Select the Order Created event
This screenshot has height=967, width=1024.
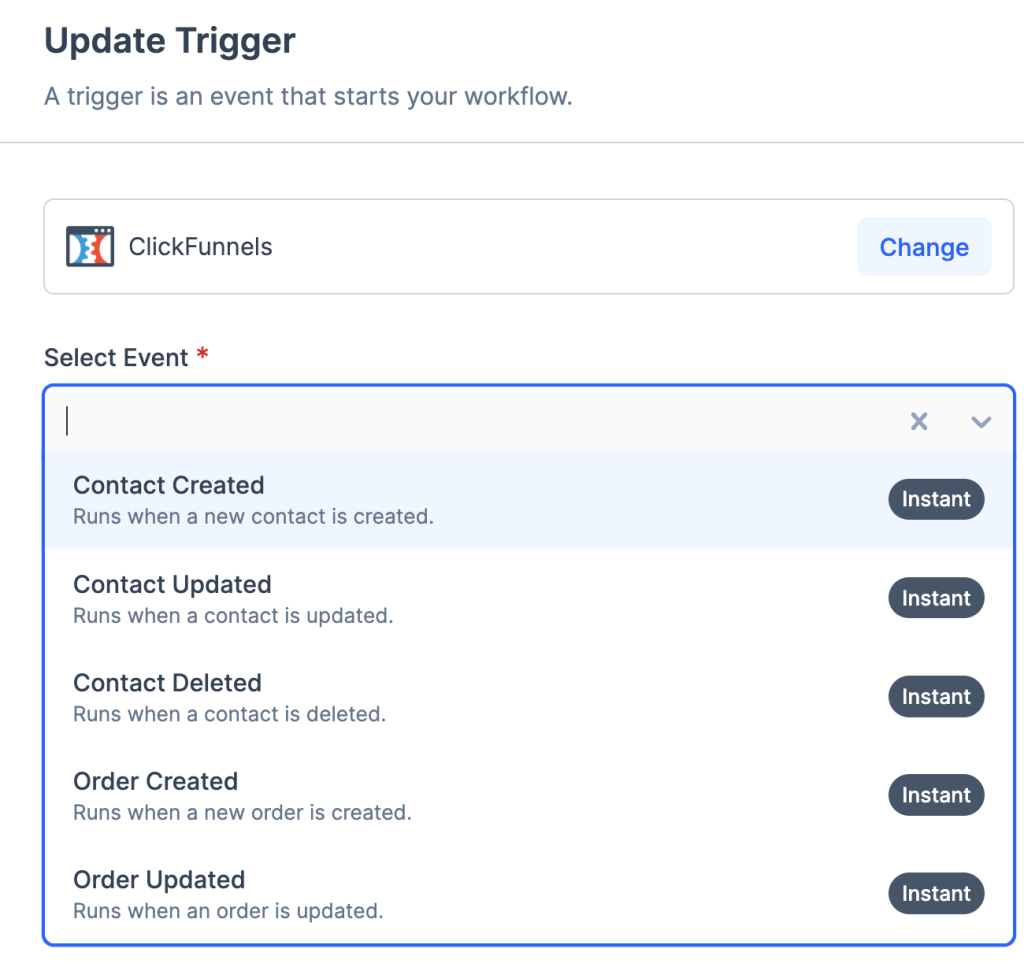pos(155,782)
